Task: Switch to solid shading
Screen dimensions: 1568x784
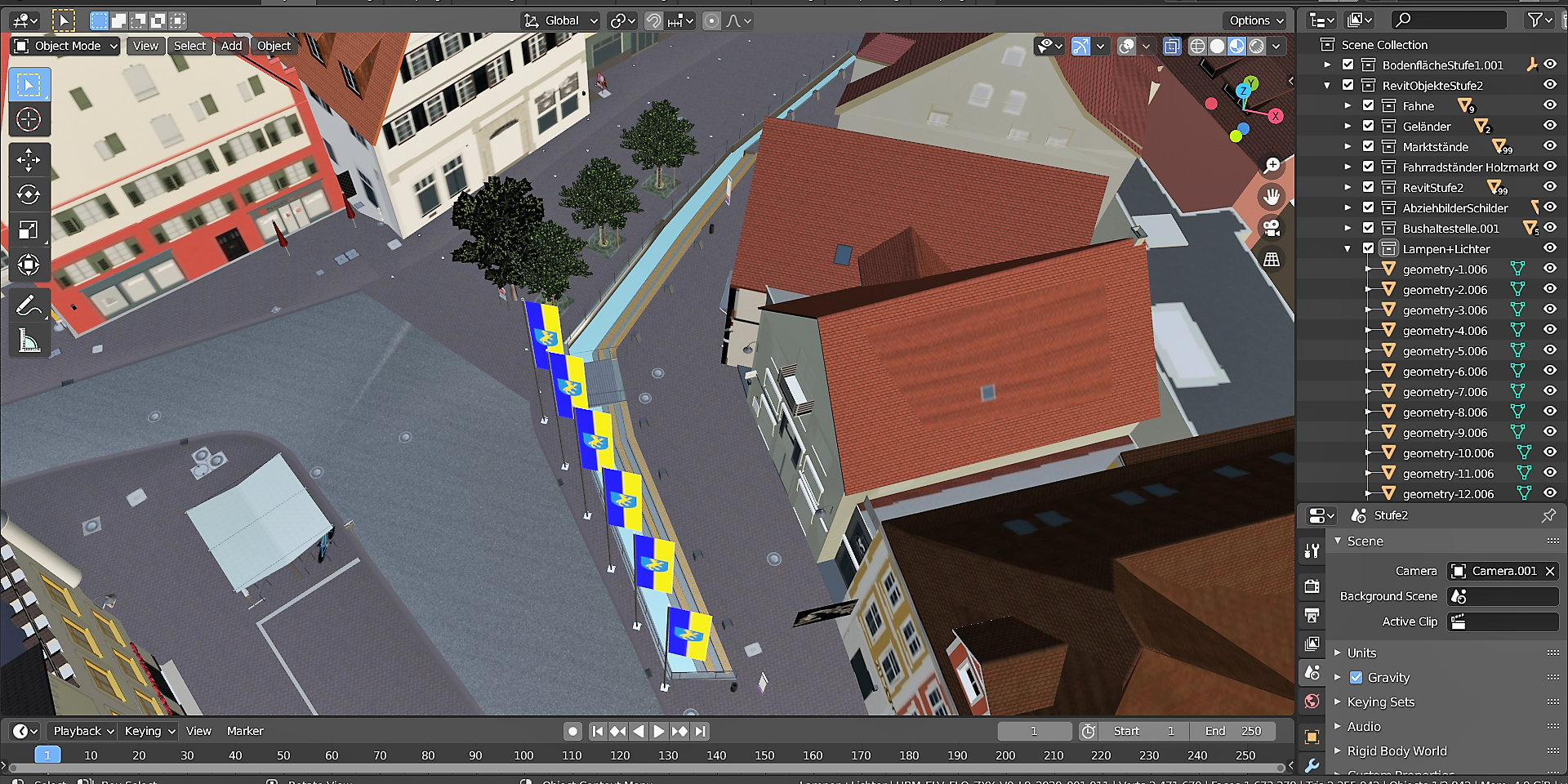Action: 1217,46
